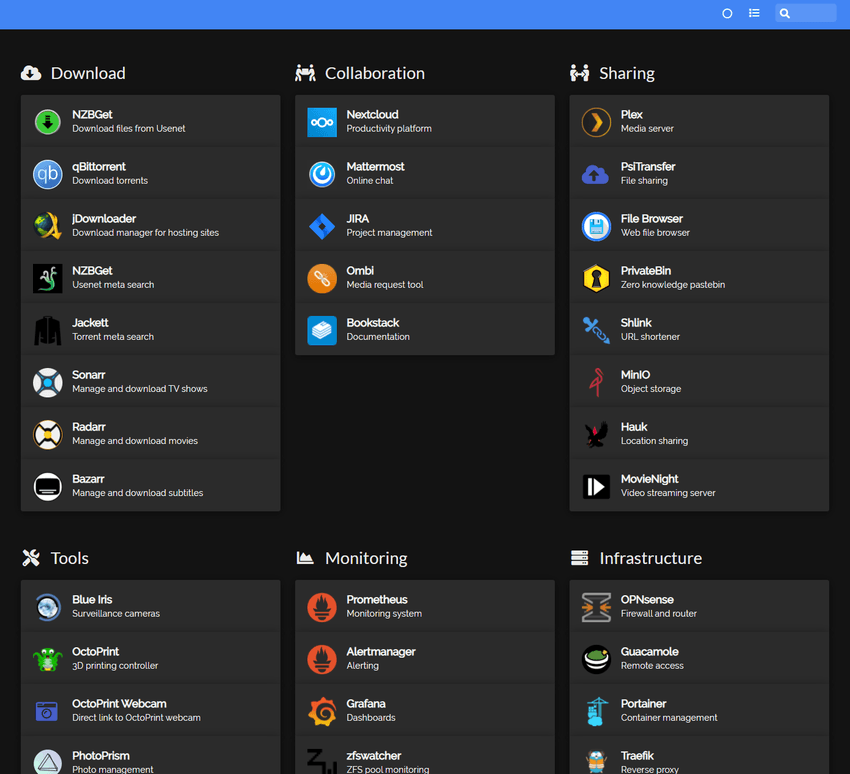Click the jDownloader globe icon
Viewport: 850px width, 774px height.
coord(48,225)
